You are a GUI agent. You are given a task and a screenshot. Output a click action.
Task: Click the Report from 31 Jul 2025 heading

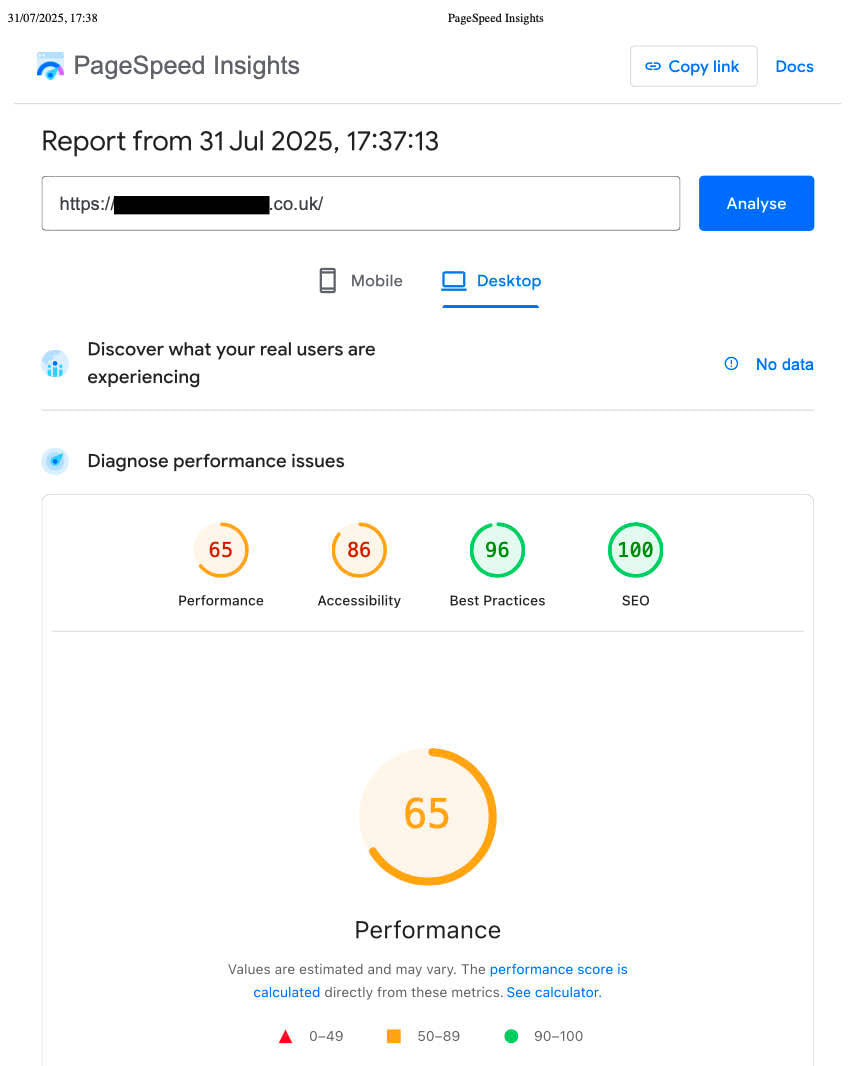click(x=240, y=141)
